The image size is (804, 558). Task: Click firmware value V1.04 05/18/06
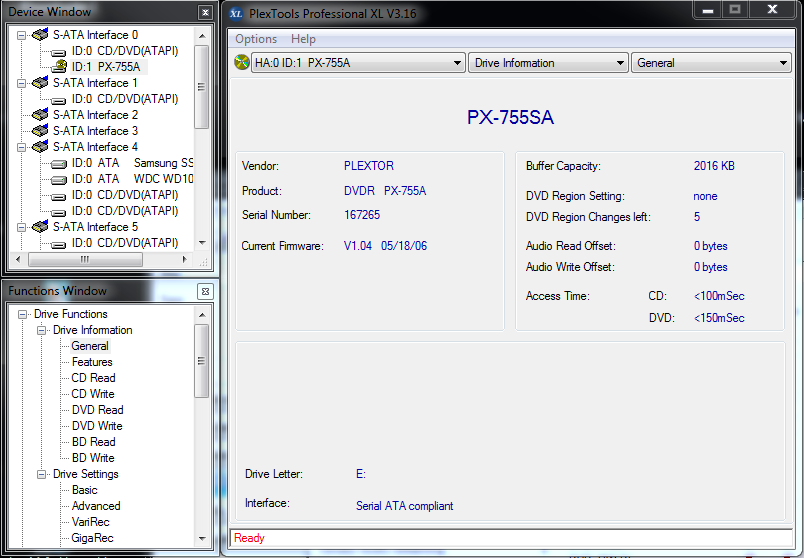tap(385, 246)
